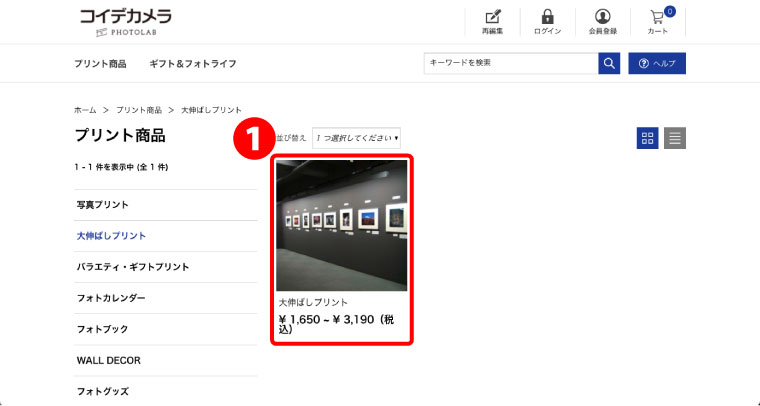Select バラエティ・ギフトプリント in sidebar
The image size is (760, 406).
tap(133, 267)
